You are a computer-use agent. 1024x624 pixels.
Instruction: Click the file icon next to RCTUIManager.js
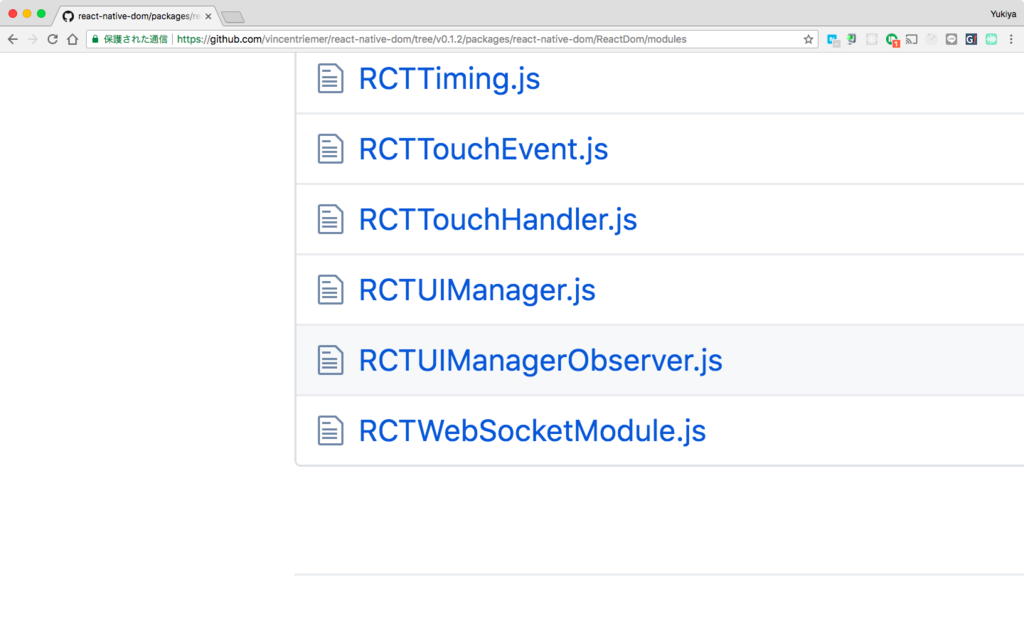(x=330, y=290)
